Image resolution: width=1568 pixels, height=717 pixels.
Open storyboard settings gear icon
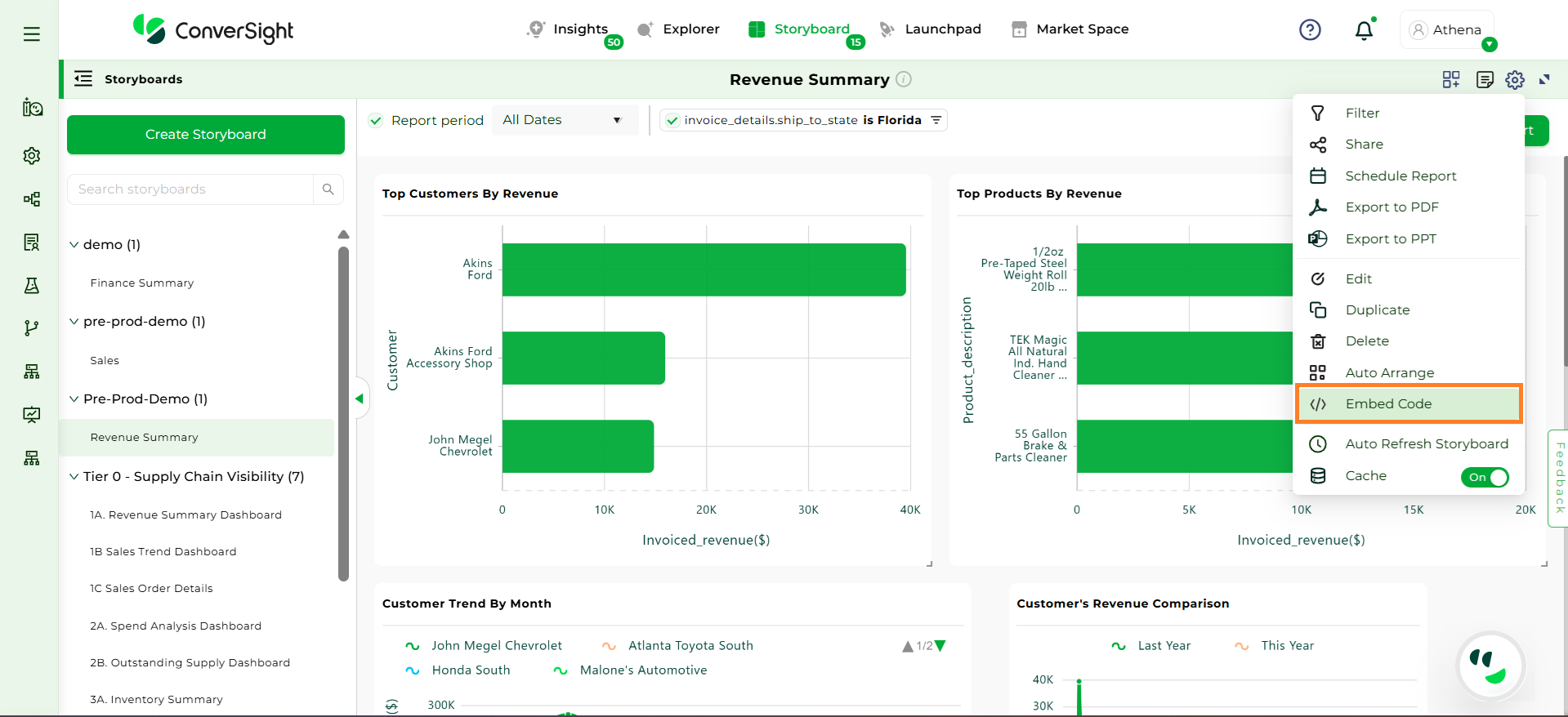click(1515, 79)
